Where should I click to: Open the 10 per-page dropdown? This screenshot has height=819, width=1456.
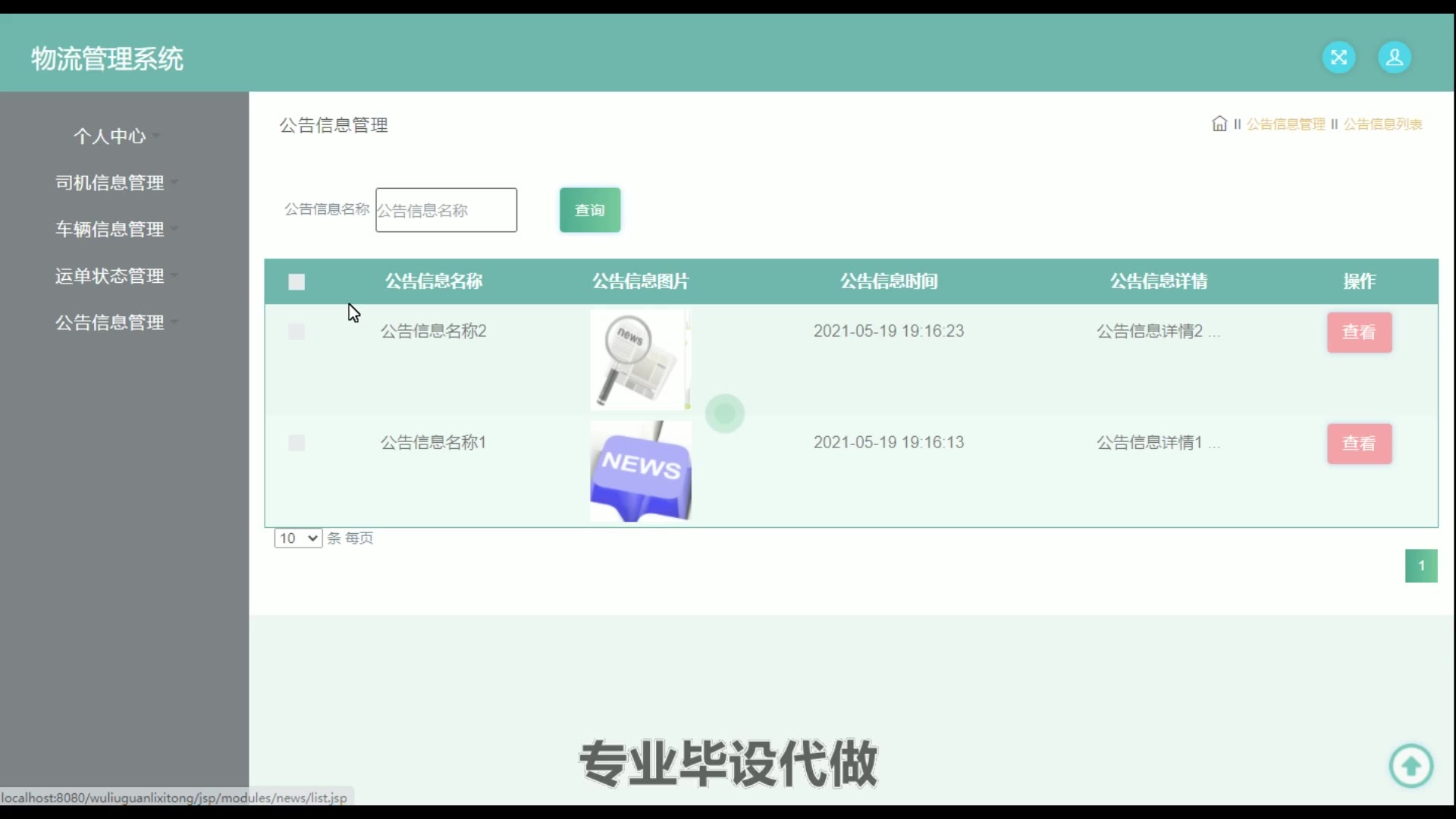tap(298, 538)
